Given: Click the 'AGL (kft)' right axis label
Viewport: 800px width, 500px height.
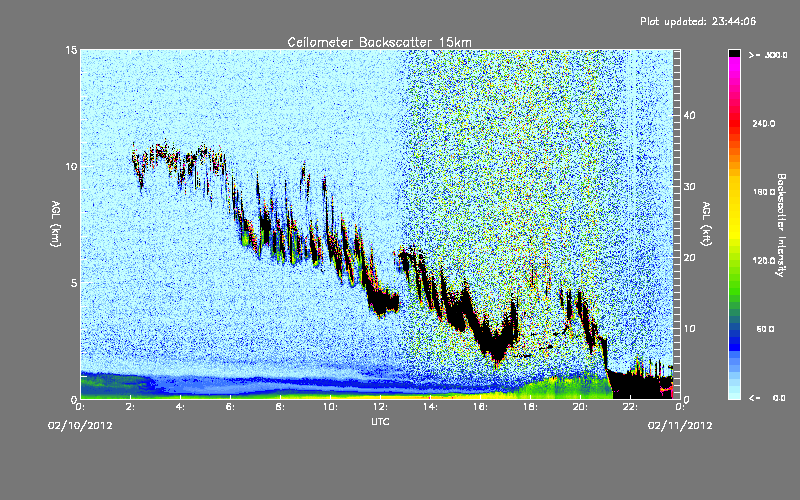Looking at the screenshot, I should 707,224.
